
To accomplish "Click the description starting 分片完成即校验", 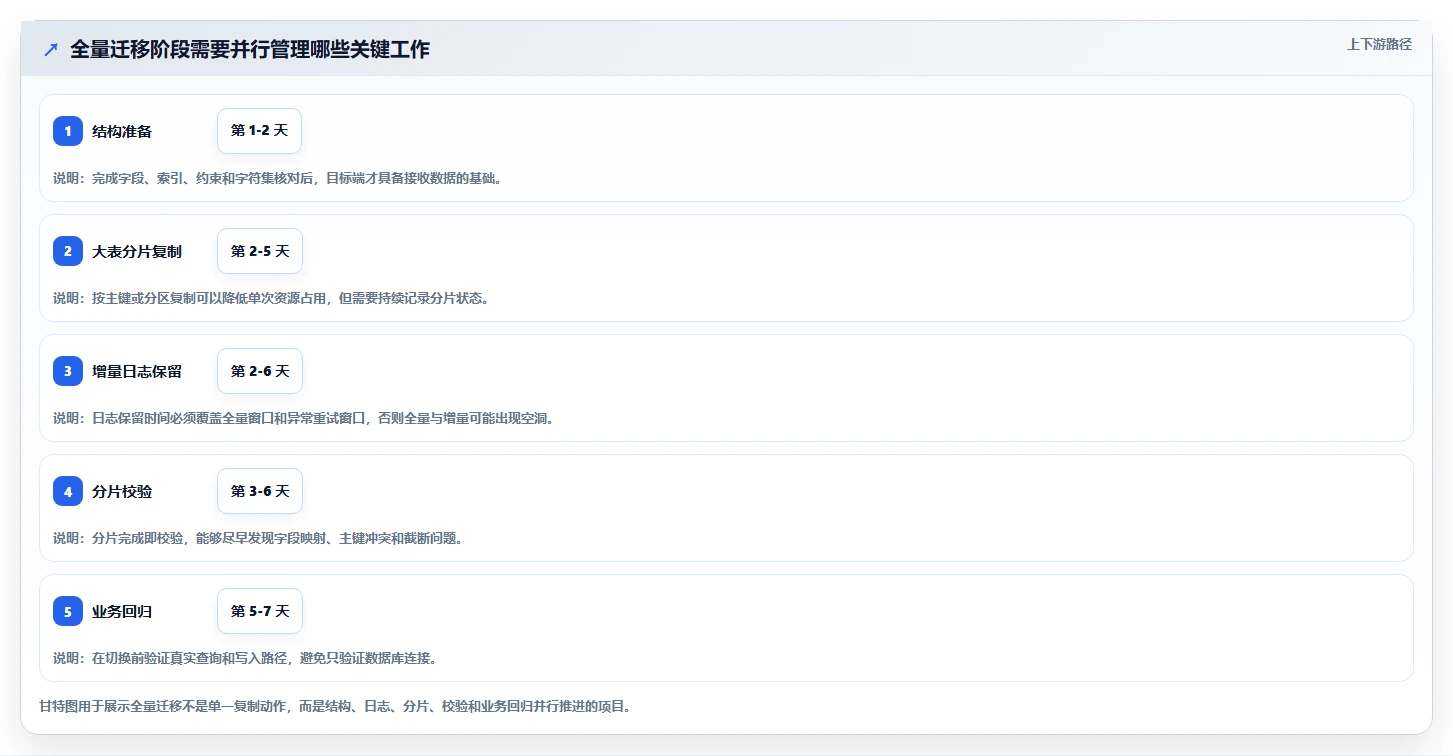I will click(x=258, y=538).
